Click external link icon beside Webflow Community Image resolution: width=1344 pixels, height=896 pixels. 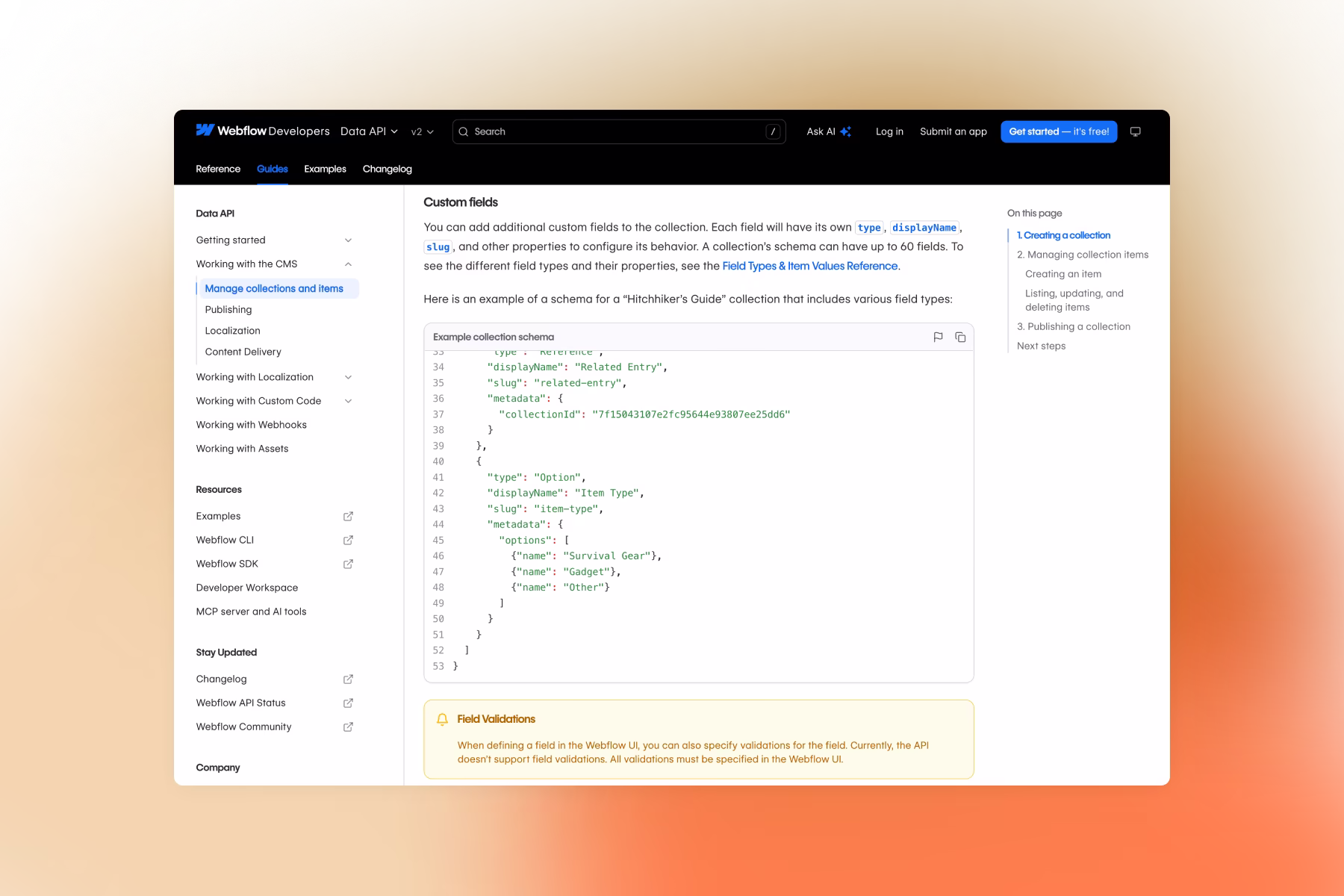tap(348, 727)
